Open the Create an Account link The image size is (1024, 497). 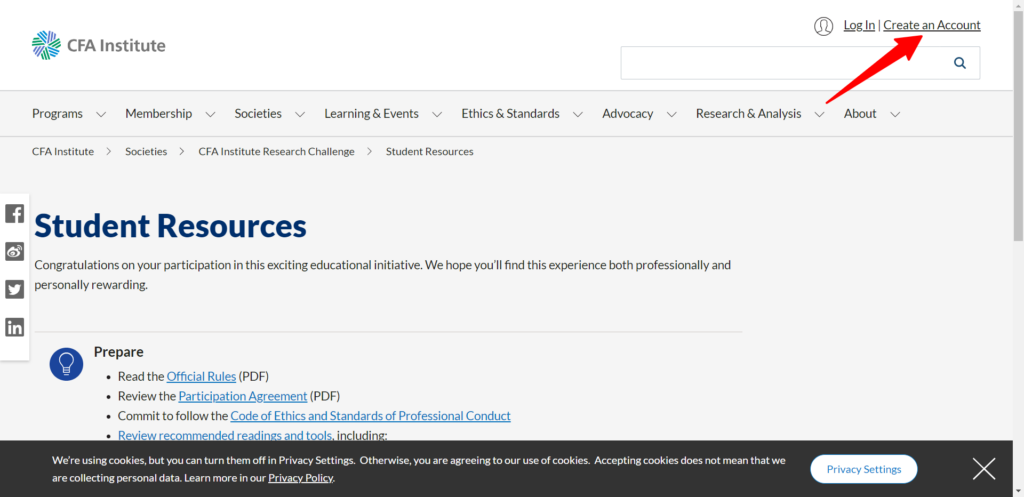click(931, 25)
